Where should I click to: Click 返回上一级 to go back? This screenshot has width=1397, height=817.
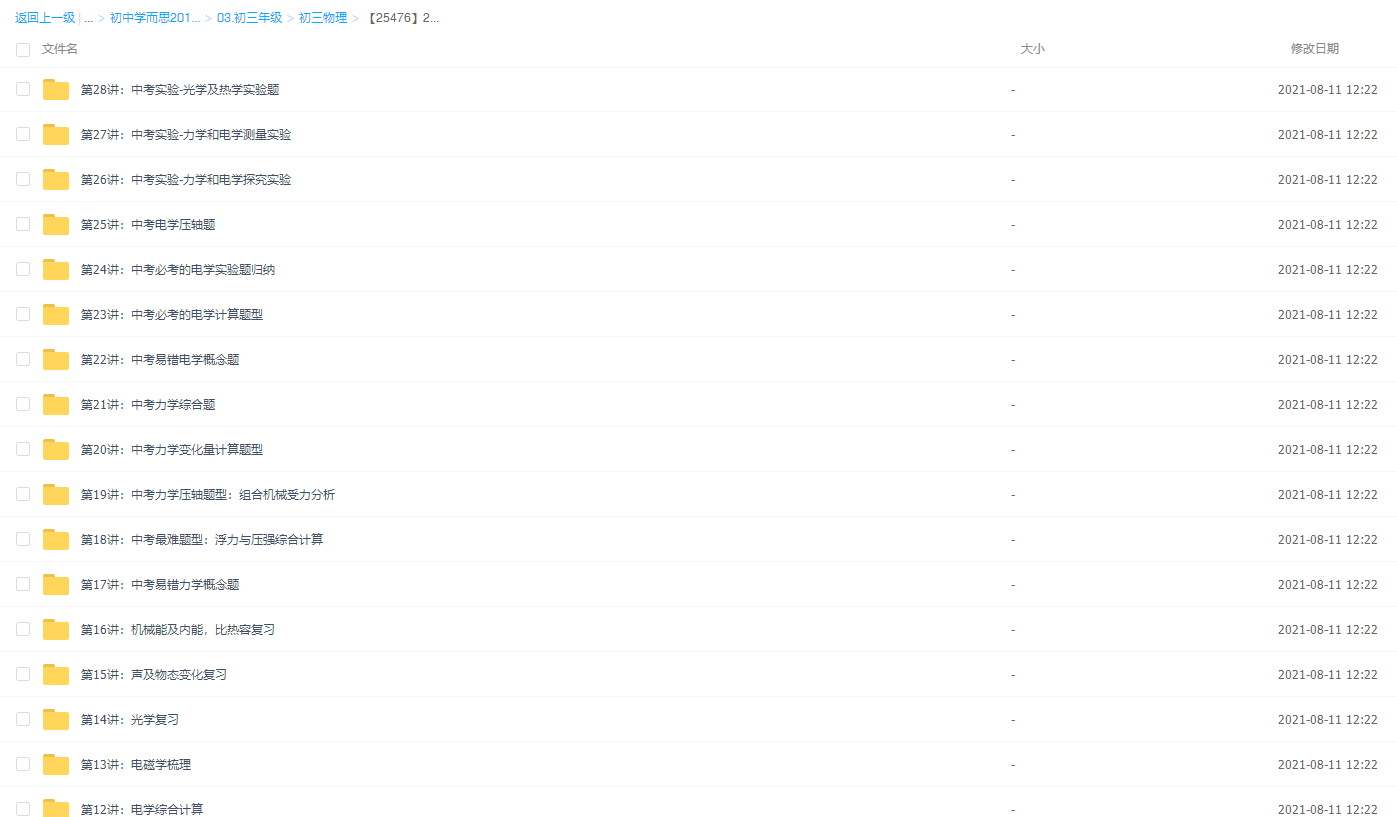pos(45,18)
